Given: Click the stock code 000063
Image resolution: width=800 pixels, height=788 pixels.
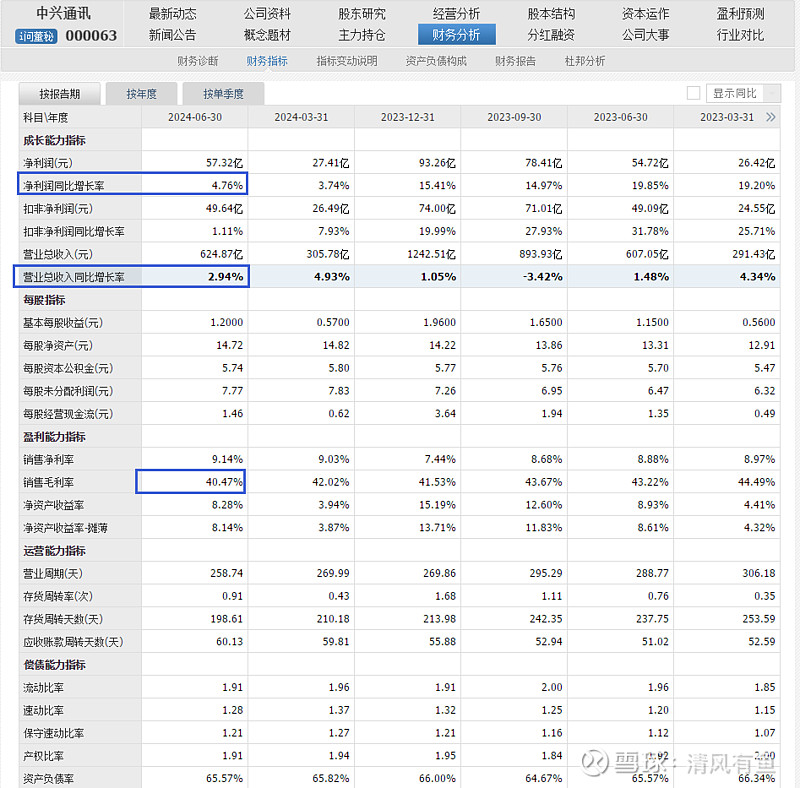Looking at the screenshot, I should point(91,36).
